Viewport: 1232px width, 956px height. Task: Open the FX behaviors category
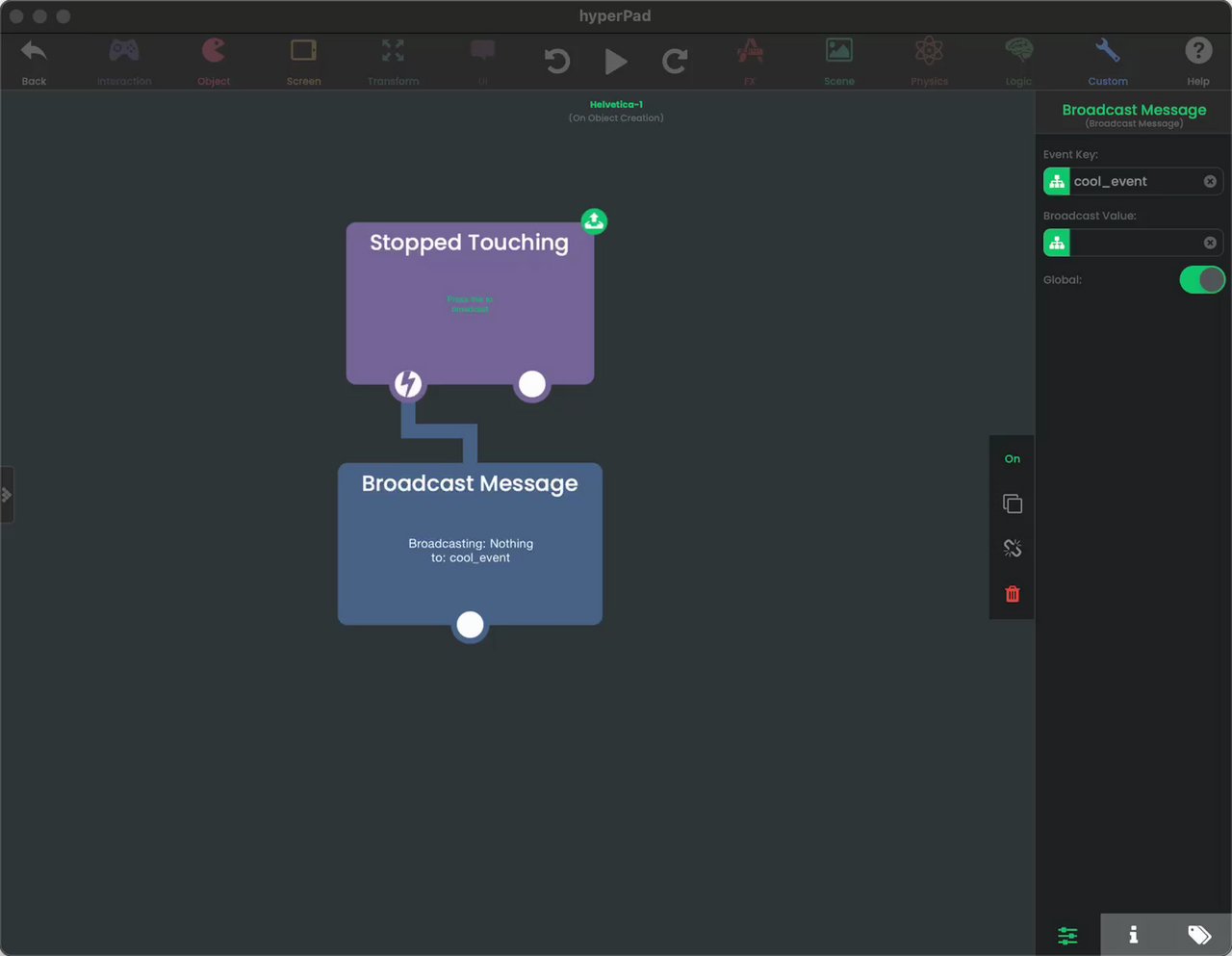pyautogui.click(x=750, y=61)
